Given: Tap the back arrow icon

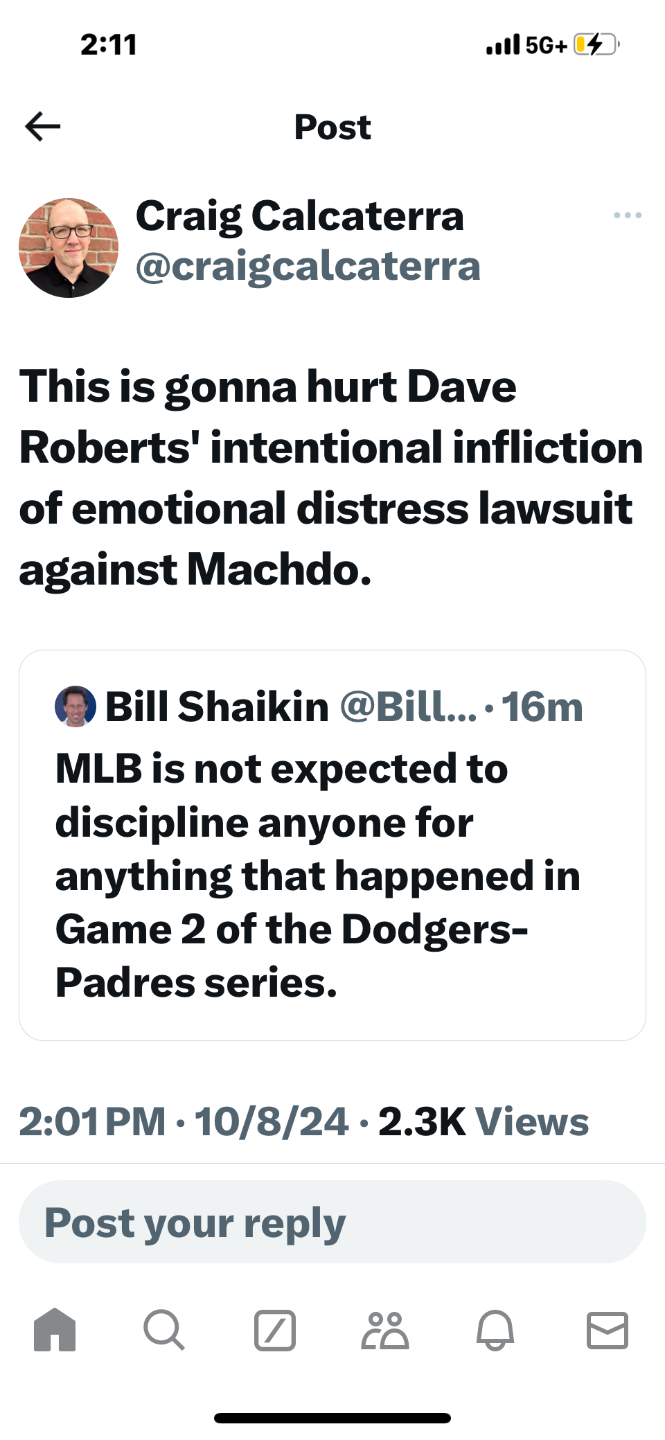Looking at the screenshot, I should (x=43, y=127).
